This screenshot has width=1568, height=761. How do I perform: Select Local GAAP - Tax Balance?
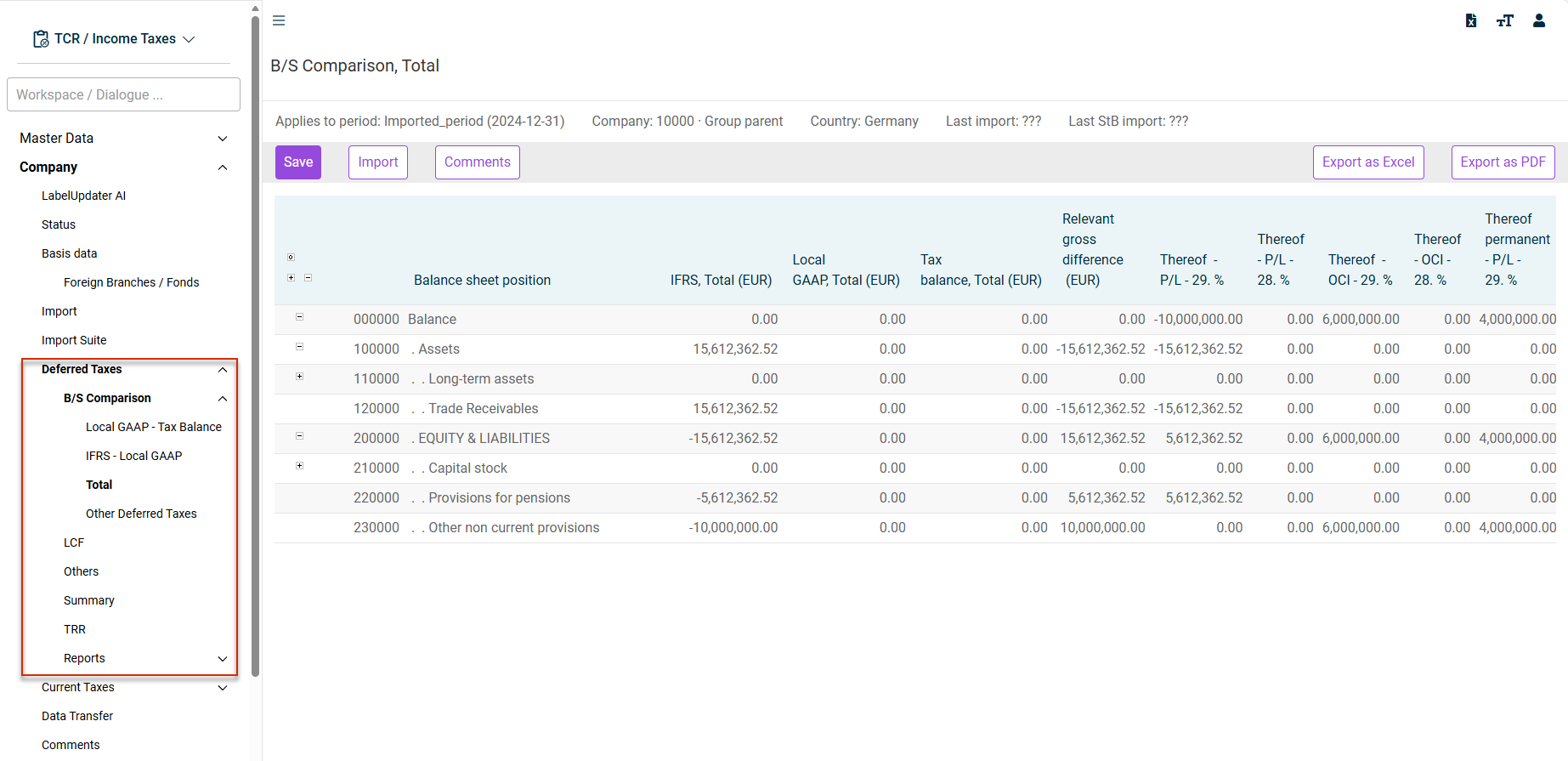point(154,427)
